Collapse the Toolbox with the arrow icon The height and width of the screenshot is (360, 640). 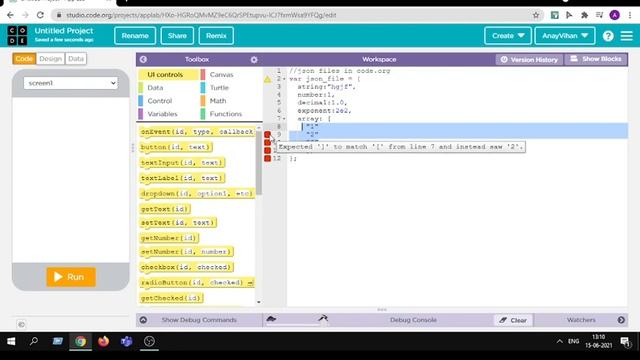pyautogui.click(x=143, y=60)
